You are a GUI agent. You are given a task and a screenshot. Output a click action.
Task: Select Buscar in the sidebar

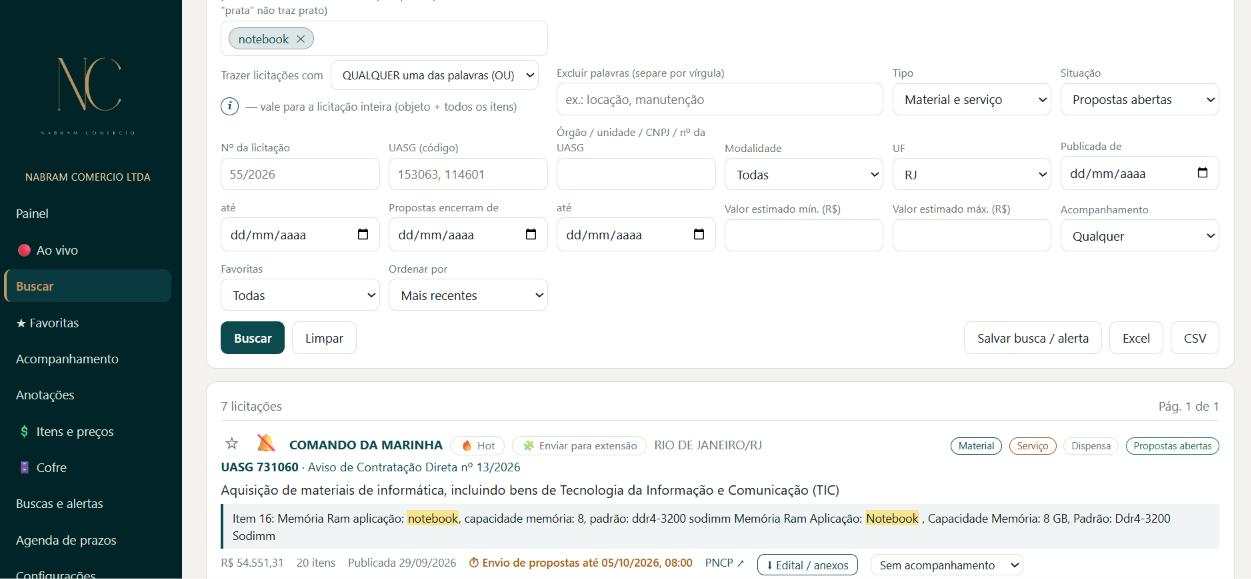pyautogui.click(x=88, y=286)
